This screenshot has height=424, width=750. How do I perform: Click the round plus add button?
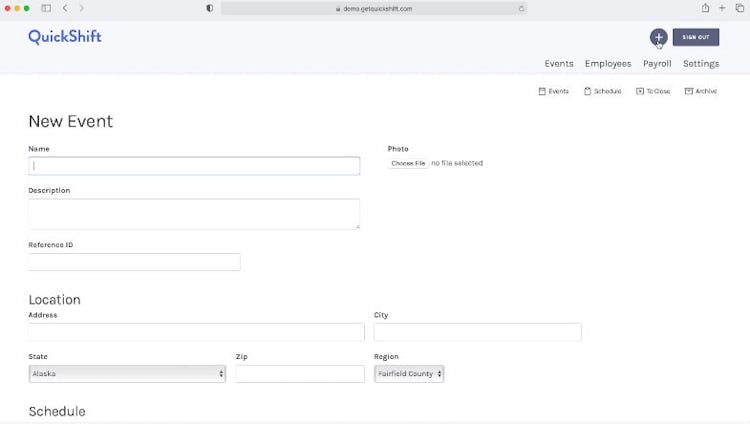tap(658, 37)
